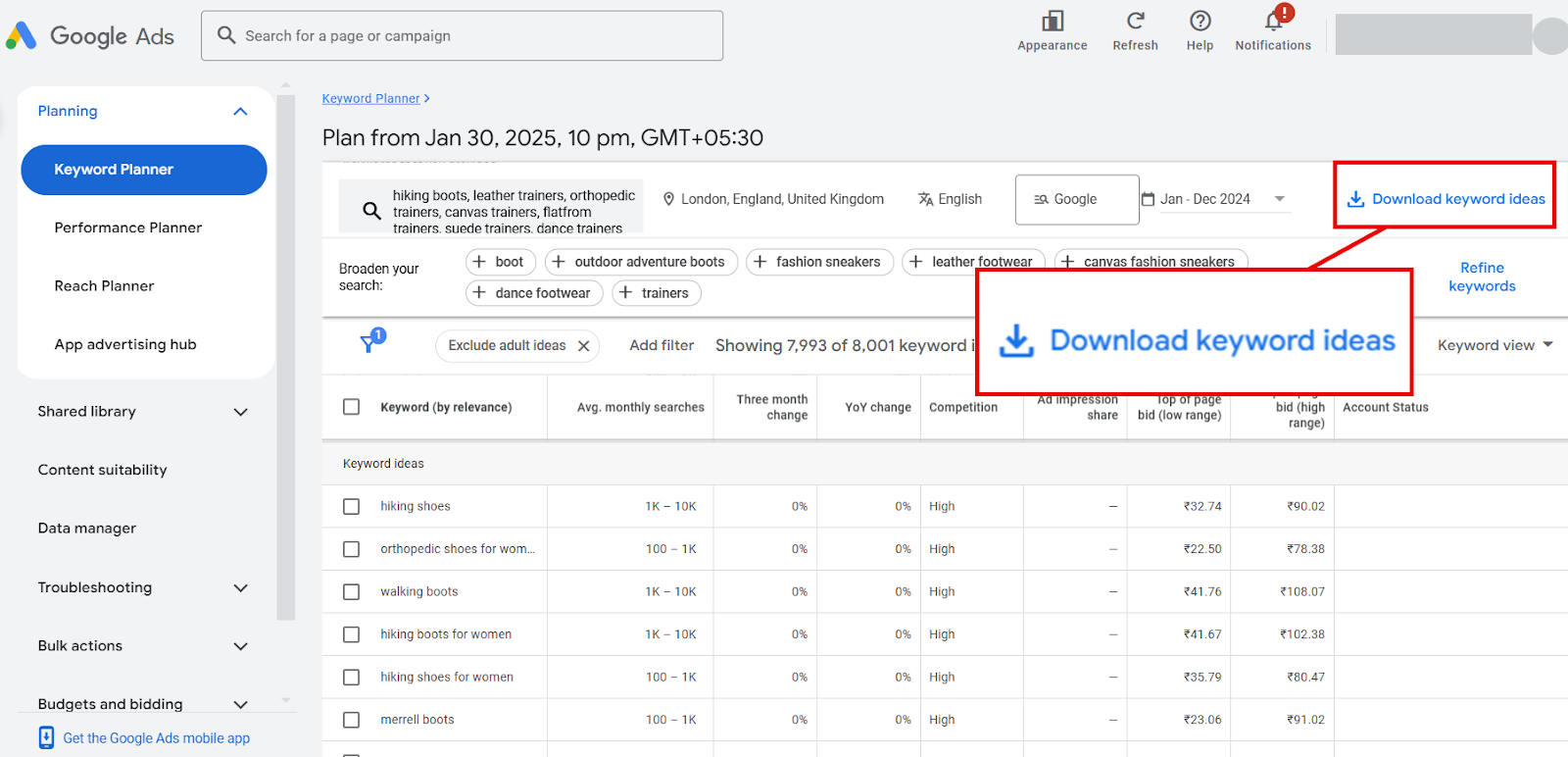Click Refine keywords
Image resolution: width=1568 pixels, height=757 pixels.
click(x=1482, y=277)
